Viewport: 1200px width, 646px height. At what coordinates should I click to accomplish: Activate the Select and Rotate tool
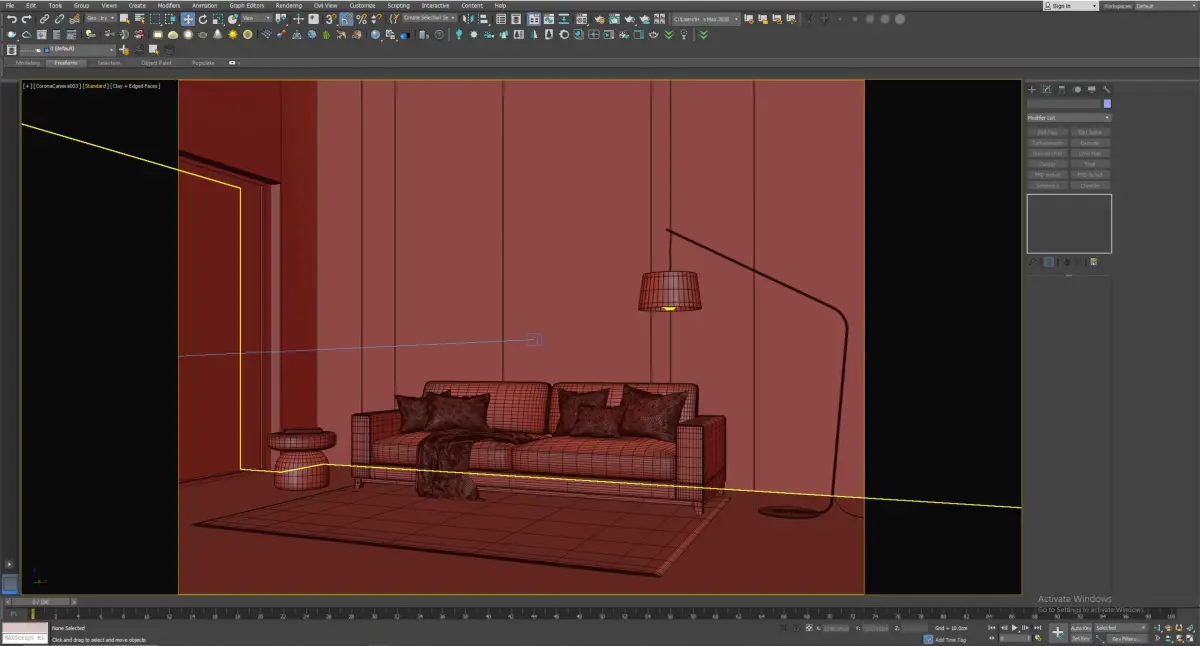point(203,19)
